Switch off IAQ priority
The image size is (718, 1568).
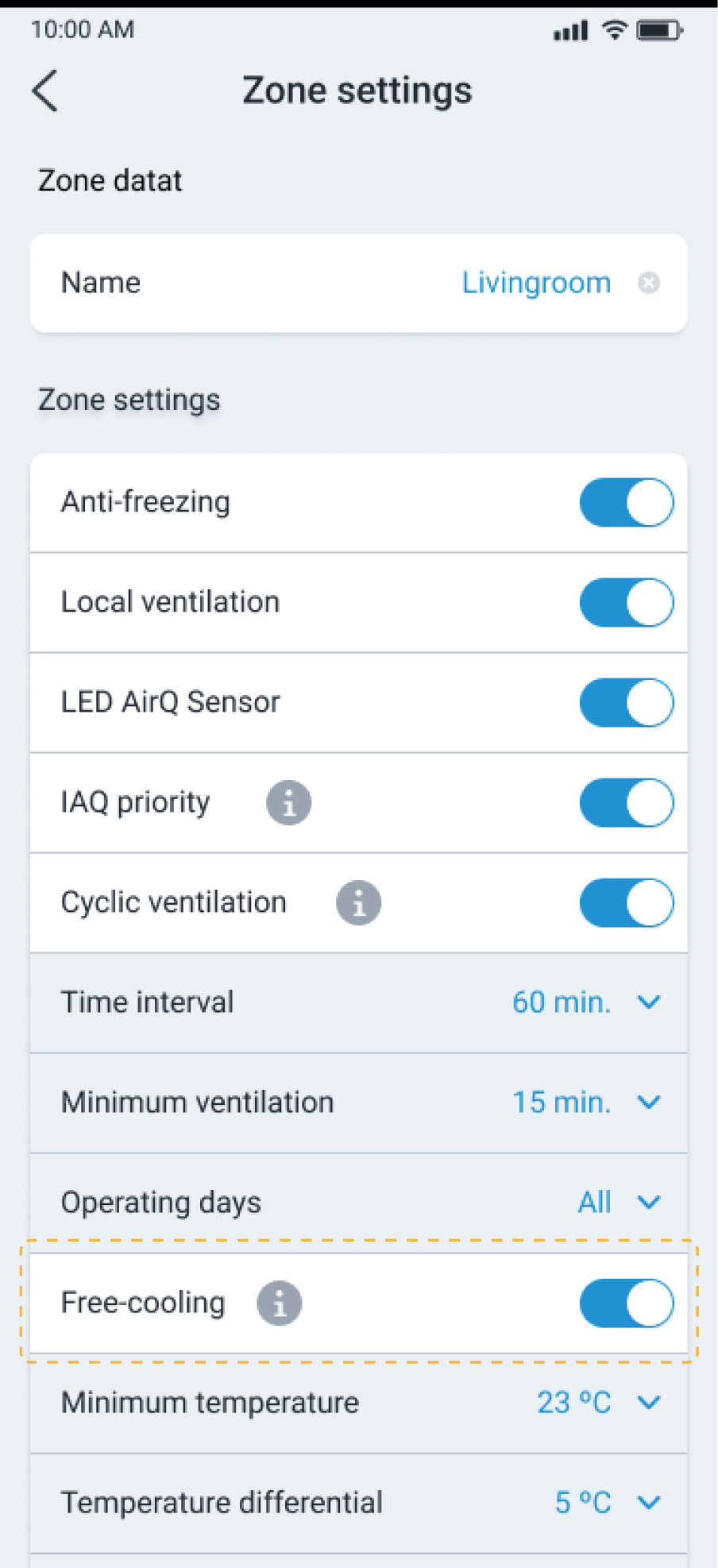(x=627, y=802)
